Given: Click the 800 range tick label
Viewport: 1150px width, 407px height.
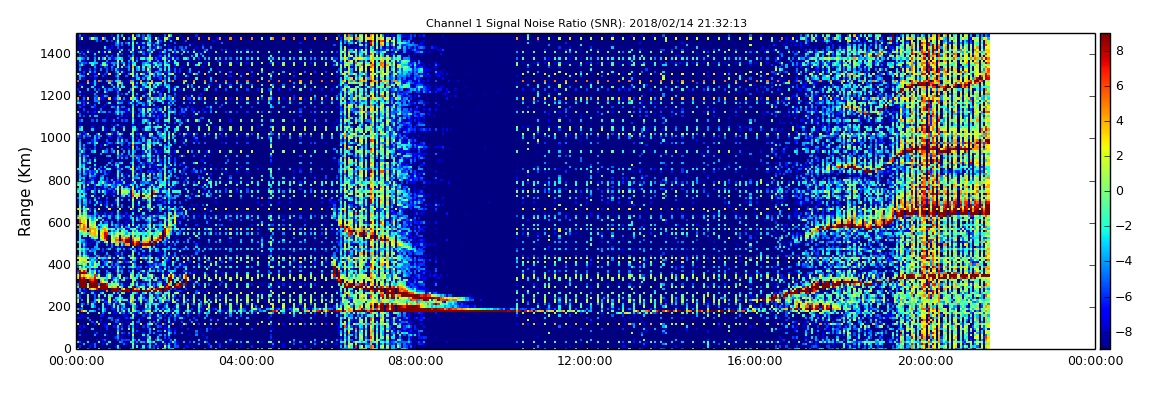Looking at the screenshot, I should point(59,180).
